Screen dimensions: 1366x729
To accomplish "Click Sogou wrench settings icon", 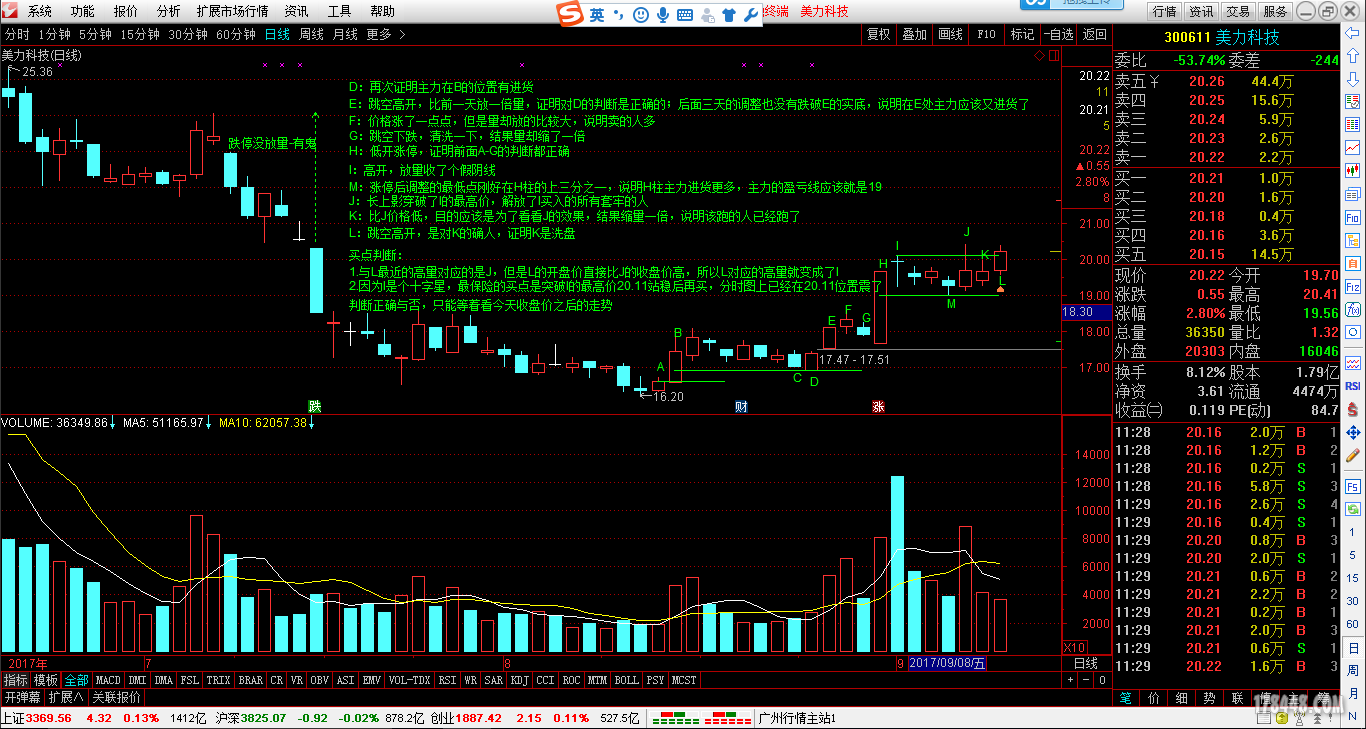I will click(749, 15).
